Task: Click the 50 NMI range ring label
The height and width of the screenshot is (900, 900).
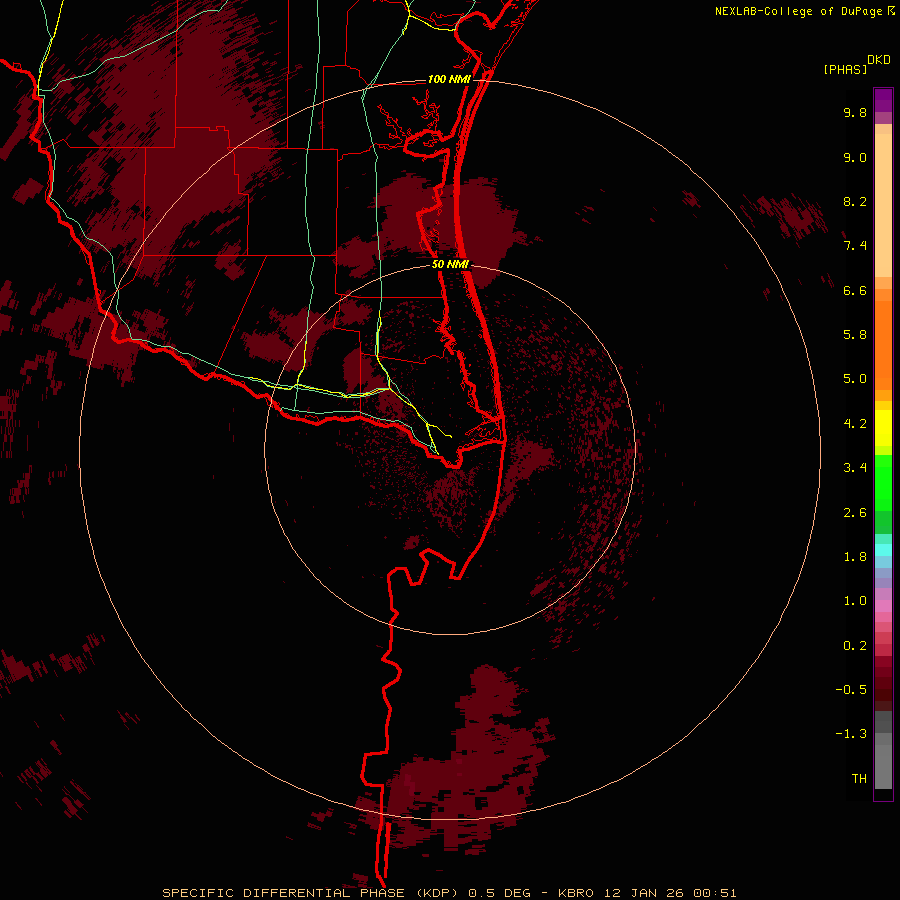Action: 450,265
